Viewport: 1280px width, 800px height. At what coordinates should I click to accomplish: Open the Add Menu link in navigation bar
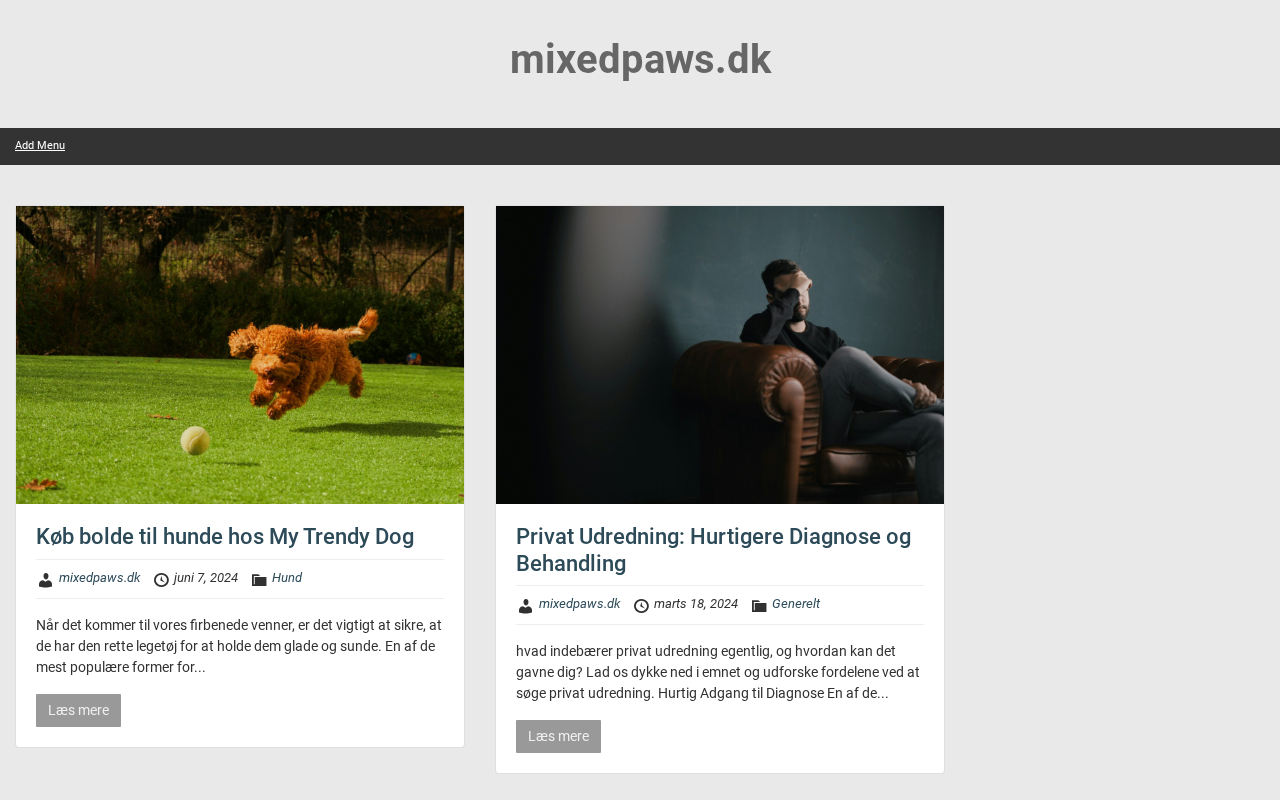(x=40, y=146)
